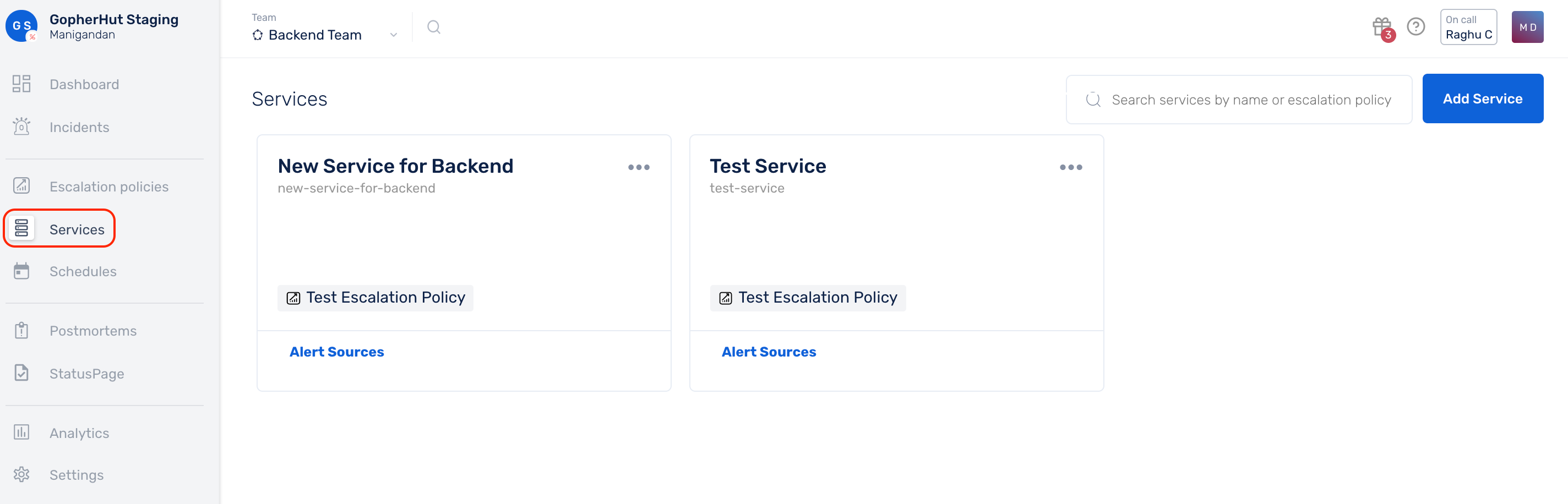The height and width of the screenshot is (504, 1568).
Task: Open Alert Sources for the Test Service
Action: coord(769,352)
